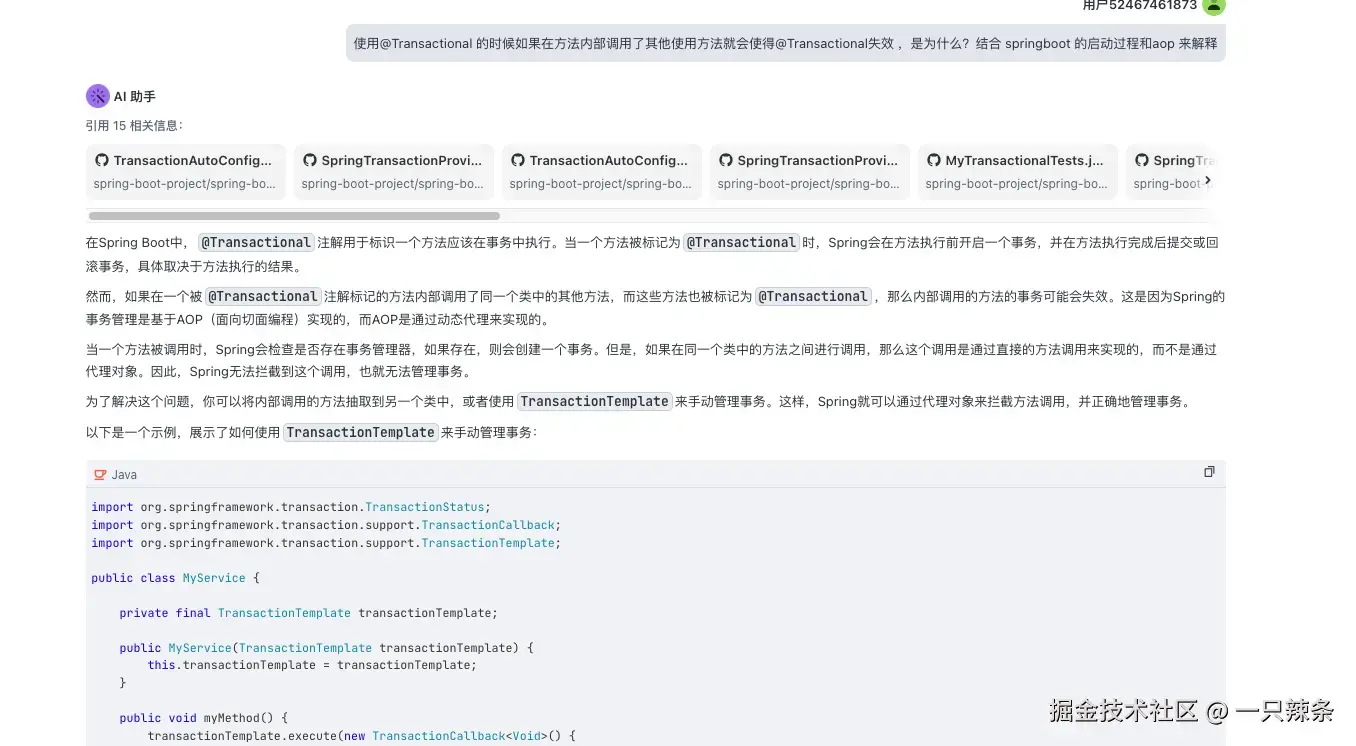Open the first TransactionAutoConfig citation card
Viewport: 1356px width, 746px height.
click(x=185, y=170)
